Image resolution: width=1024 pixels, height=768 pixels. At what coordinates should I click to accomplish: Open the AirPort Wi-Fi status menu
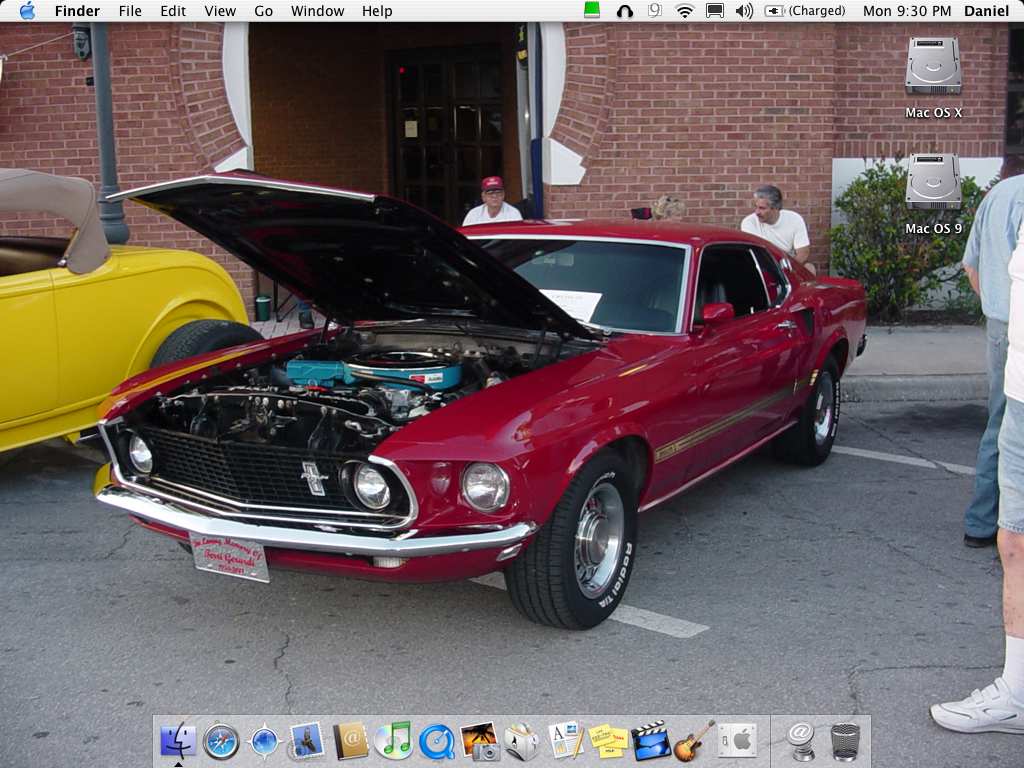pyautogui.click(x=684, y=11)
